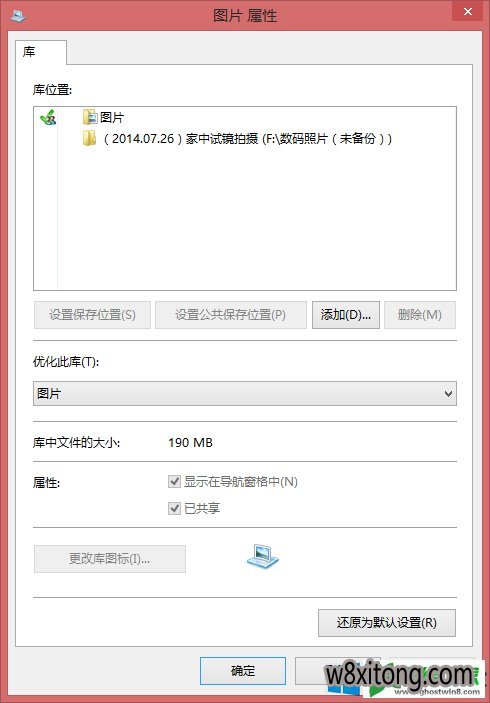Click the green default save location icon
This screenshot has width=490, height=703.
pyautogui.click(x=48, y=118)
